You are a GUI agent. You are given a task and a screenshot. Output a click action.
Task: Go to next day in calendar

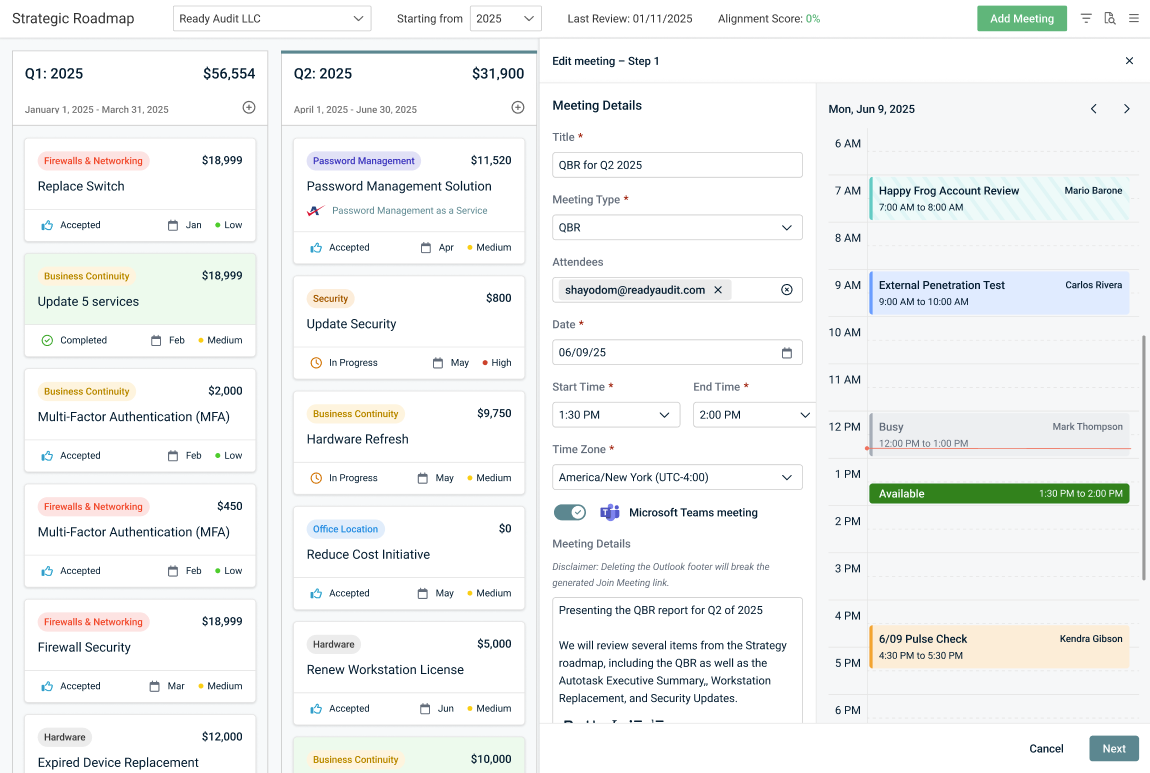[1127, 109]
